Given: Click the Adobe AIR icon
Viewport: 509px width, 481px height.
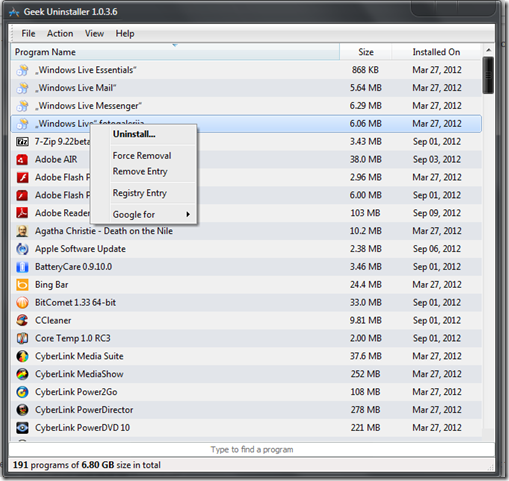Looking at the screenshot, I should click(22, 160).
